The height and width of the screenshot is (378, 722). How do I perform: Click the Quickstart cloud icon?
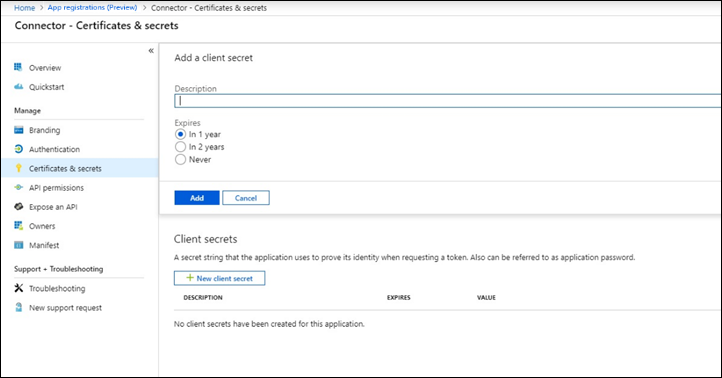point(18,87)
